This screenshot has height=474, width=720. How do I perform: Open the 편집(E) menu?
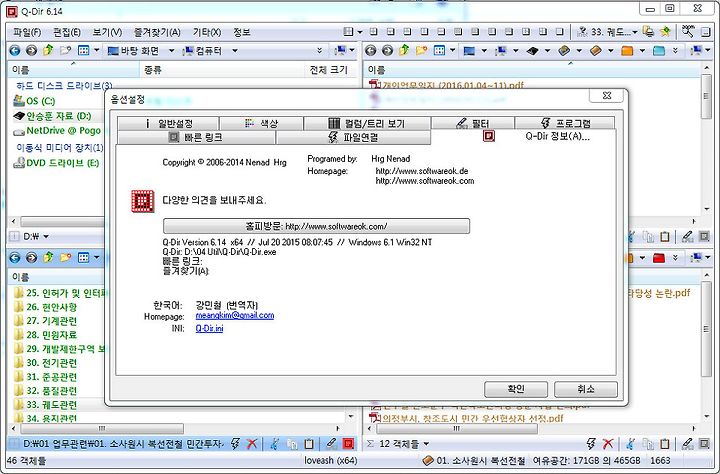[x=67, y=32]
